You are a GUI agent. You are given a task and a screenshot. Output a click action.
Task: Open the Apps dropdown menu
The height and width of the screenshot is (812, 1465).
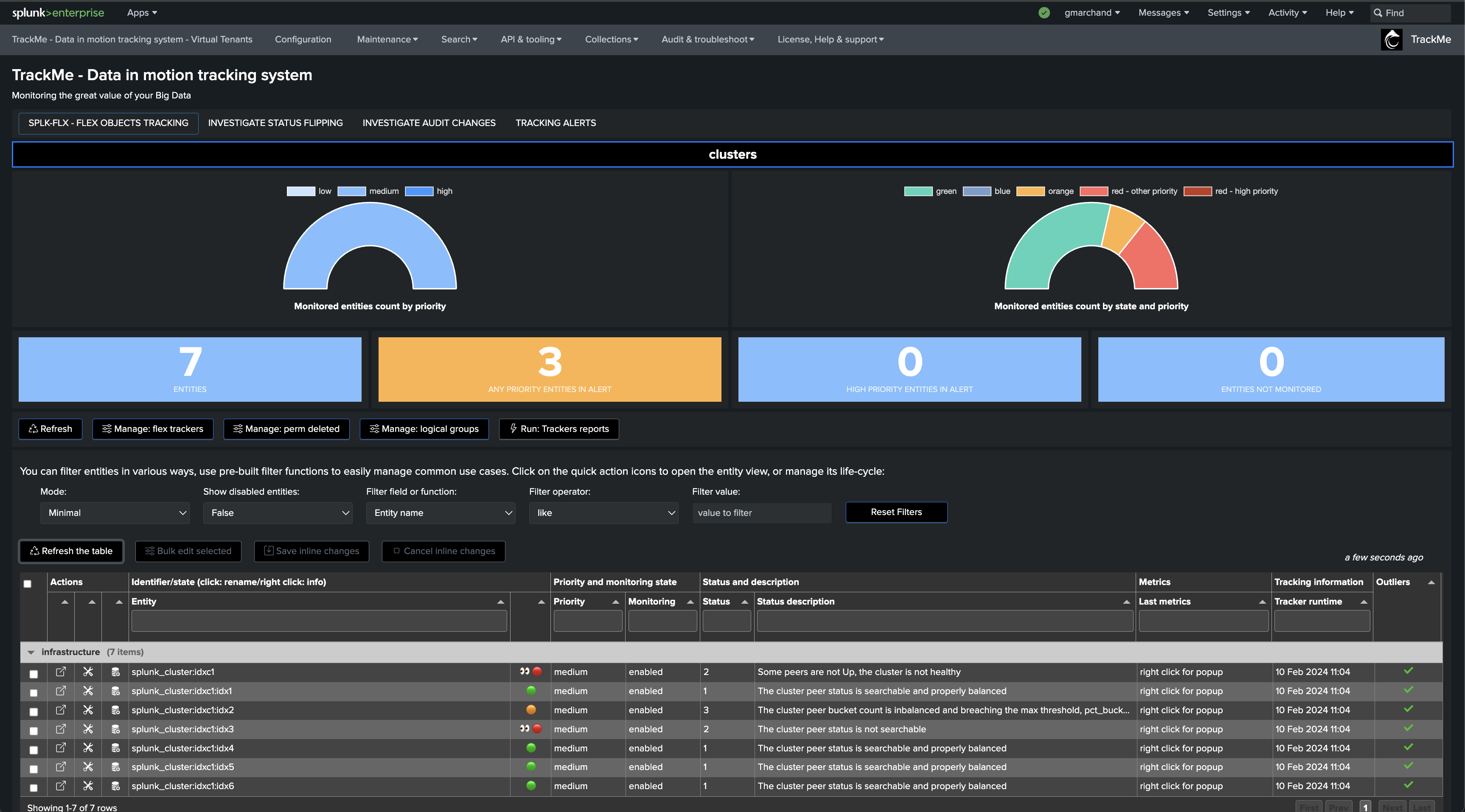(x=142, y=12)
